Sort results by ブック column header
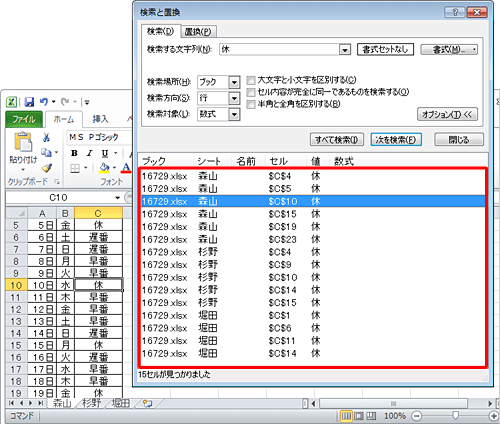500x424 pixels. coord(166,161)
